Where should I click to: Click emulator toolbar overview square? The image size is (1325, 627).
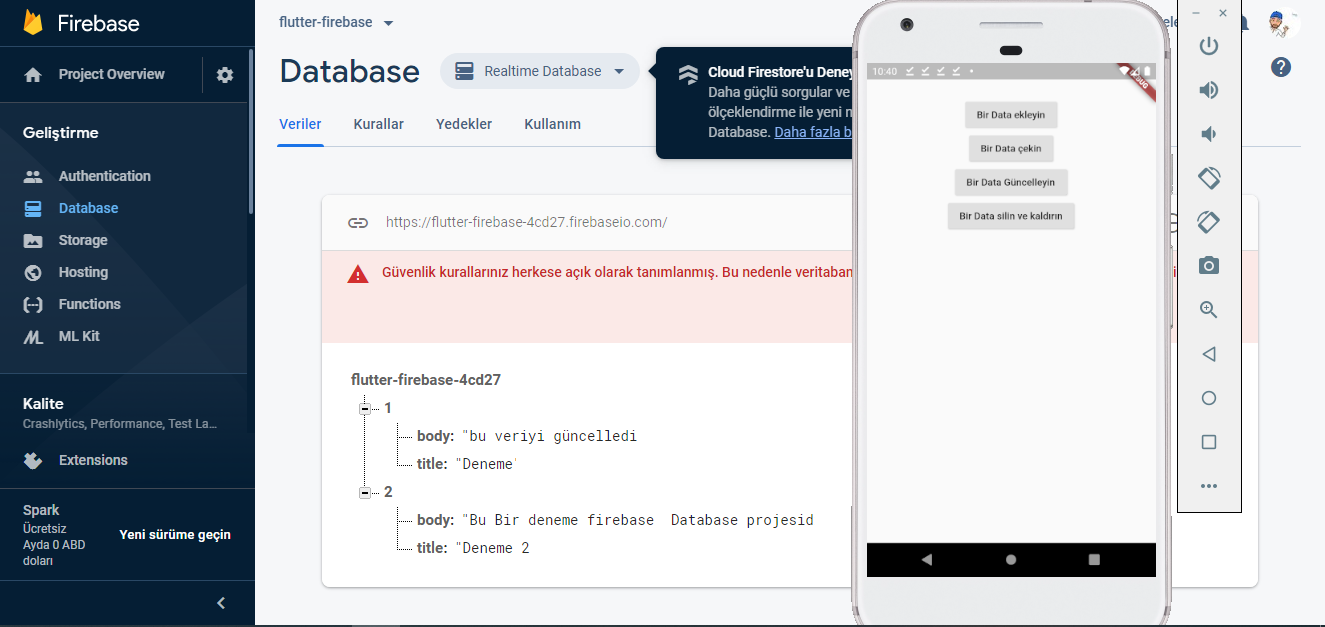1209,442
